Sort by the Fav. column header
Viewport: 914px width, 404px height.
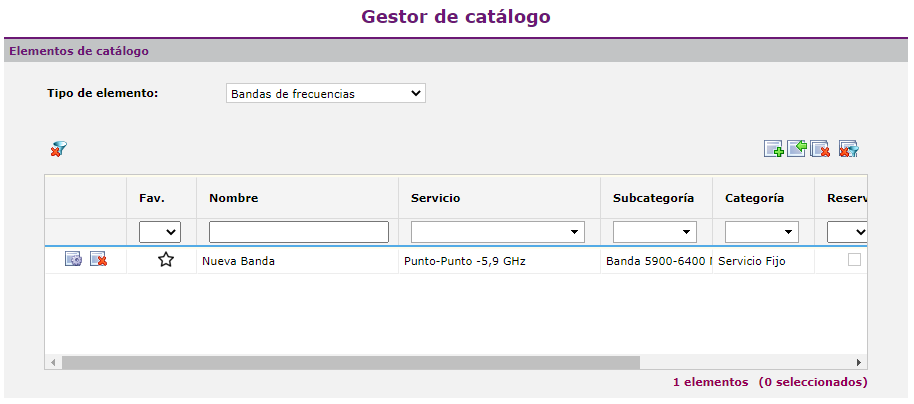click(152, 198)
